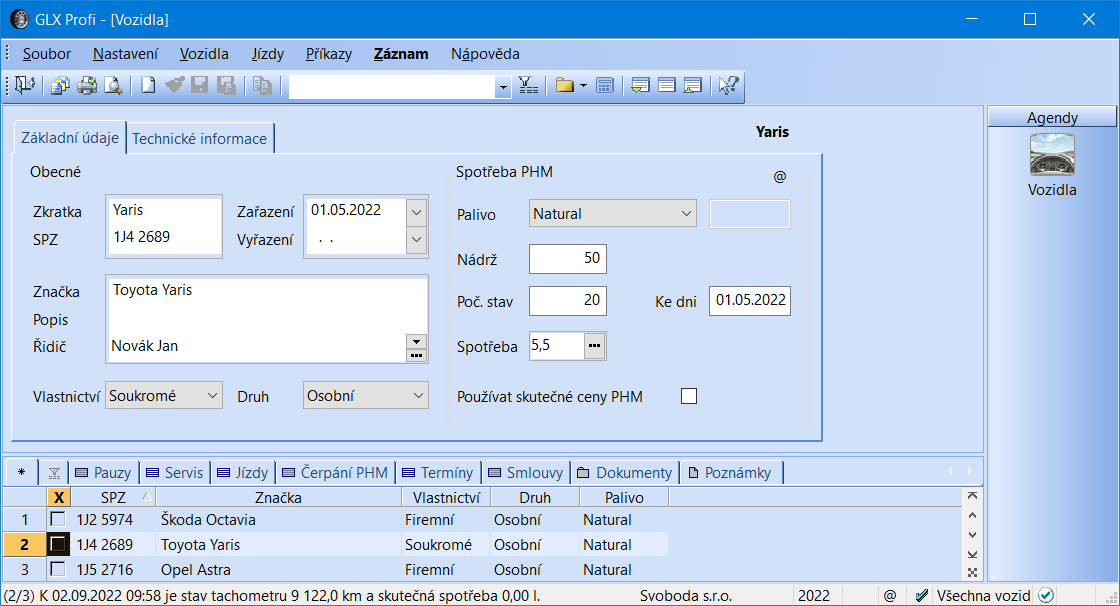Create a new record with blank page icon
This screenshot has height=606, width=1120.
[x=148, y=86]
